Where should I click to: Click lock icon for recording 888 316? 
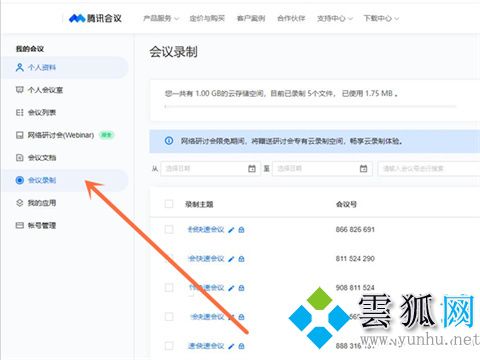point(242,346)
